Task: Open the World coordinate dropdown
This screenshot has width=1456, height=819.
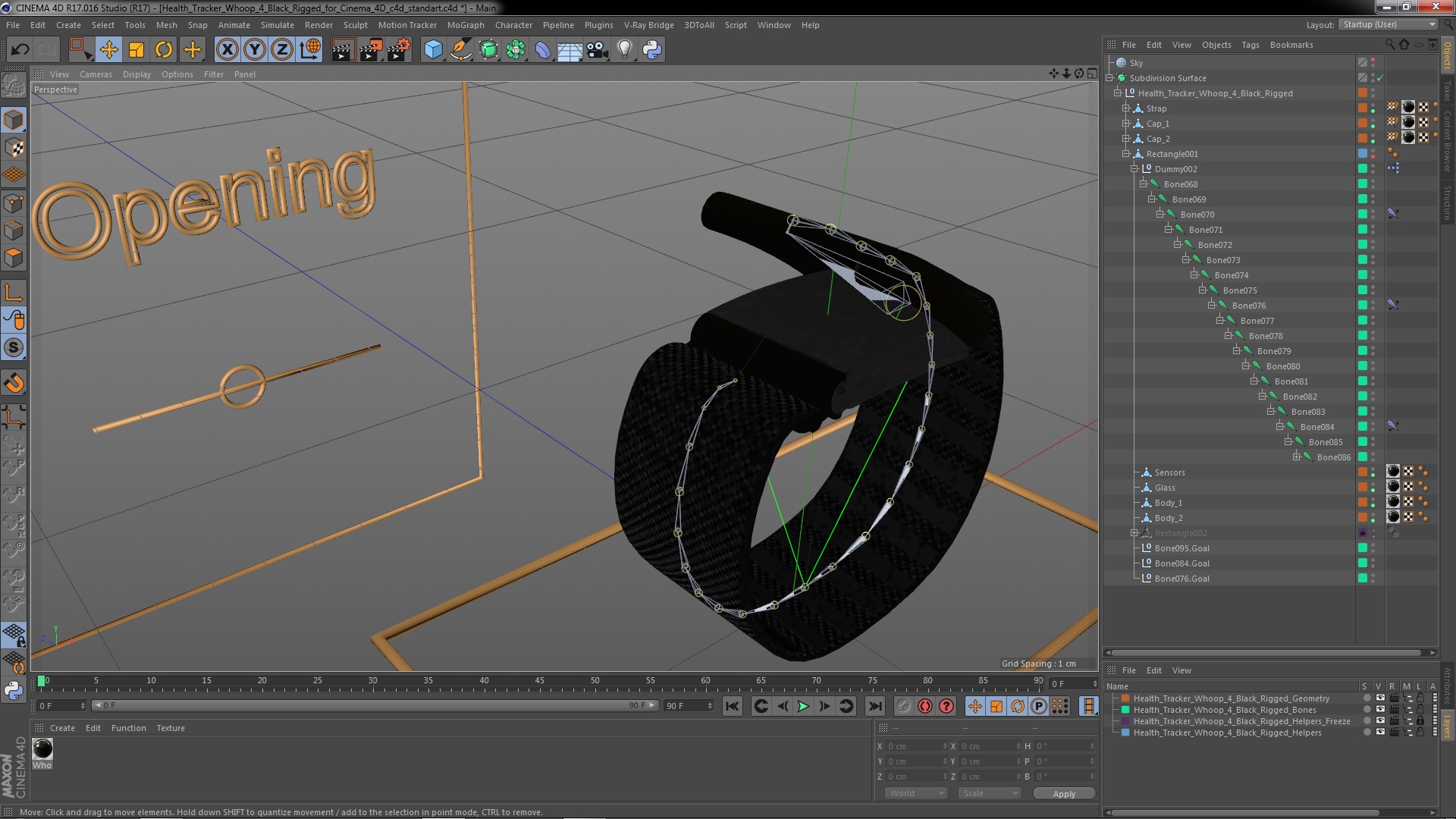Action: (916, 793)
